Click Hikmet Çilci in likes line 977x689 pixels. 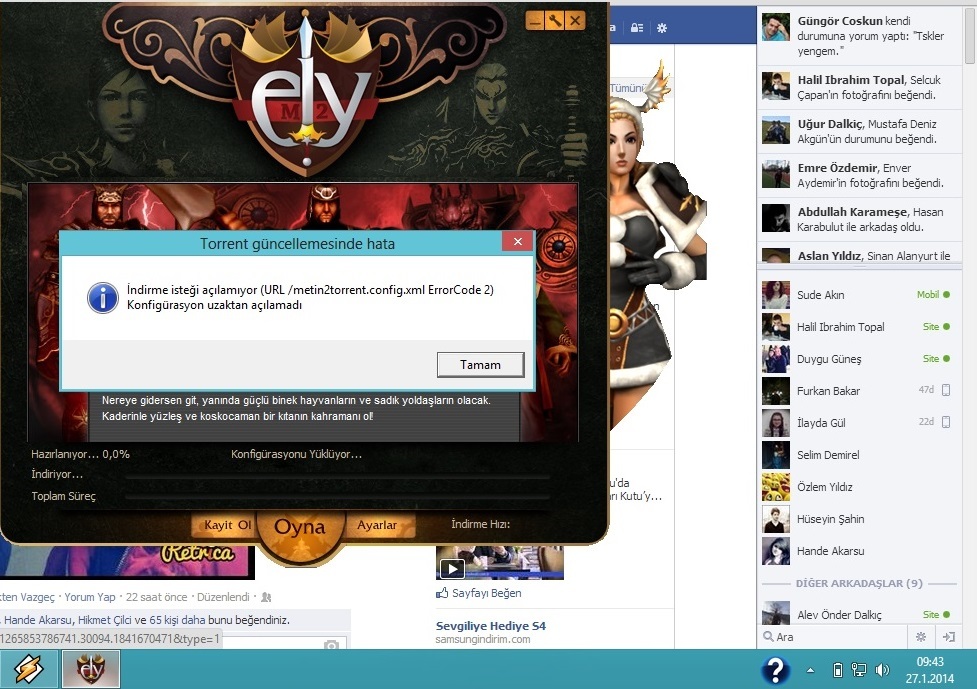(105, 620)
